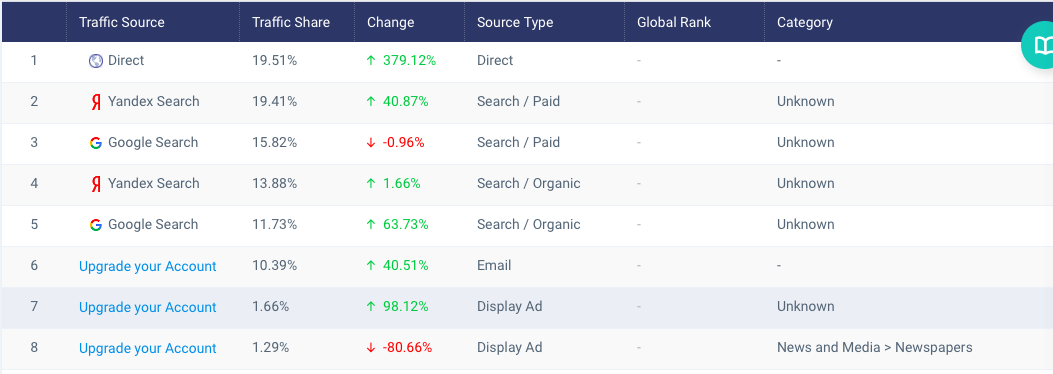Click the red down arrow beside -80.66%
The image size is (1053, 374).
[x=371, y=348]
